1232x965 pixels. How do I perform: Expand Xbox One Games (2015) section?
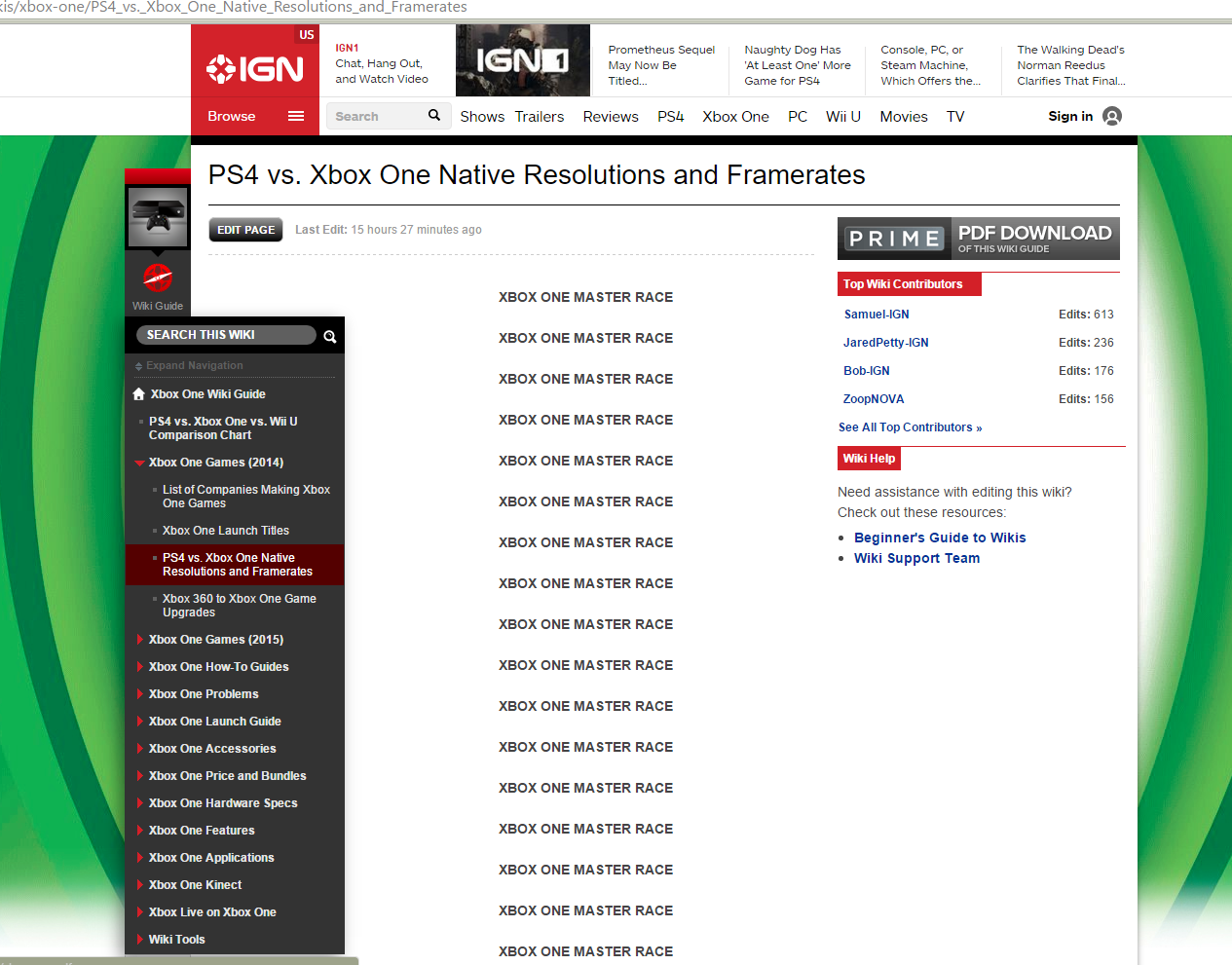point(140,640)
